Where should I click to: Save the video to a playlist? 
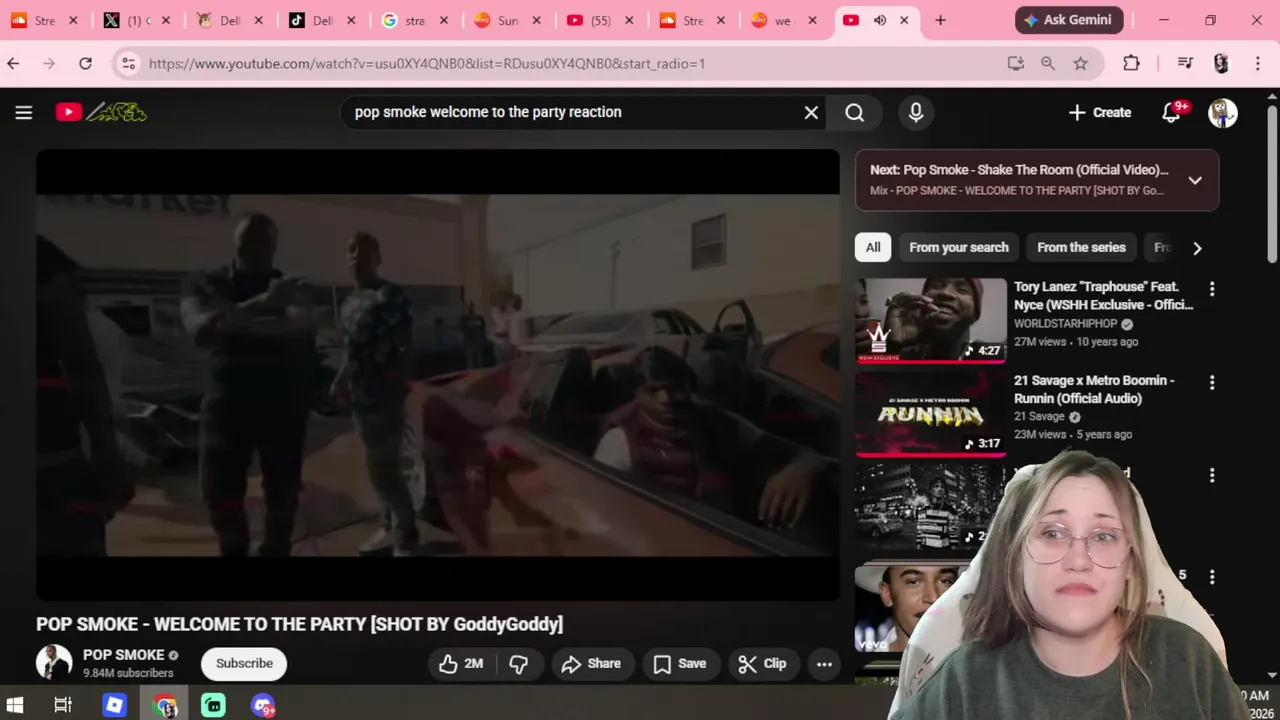tap(680, 663)
